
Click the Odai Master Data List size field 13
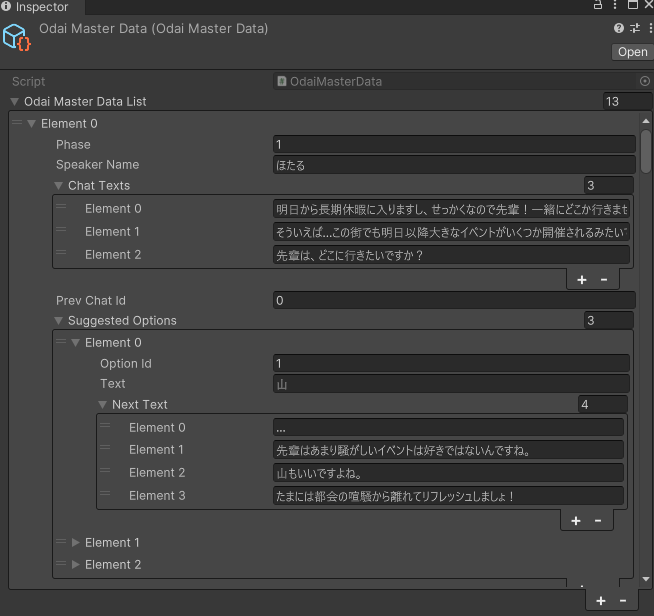pyautogui.click(x=627, y=101)
